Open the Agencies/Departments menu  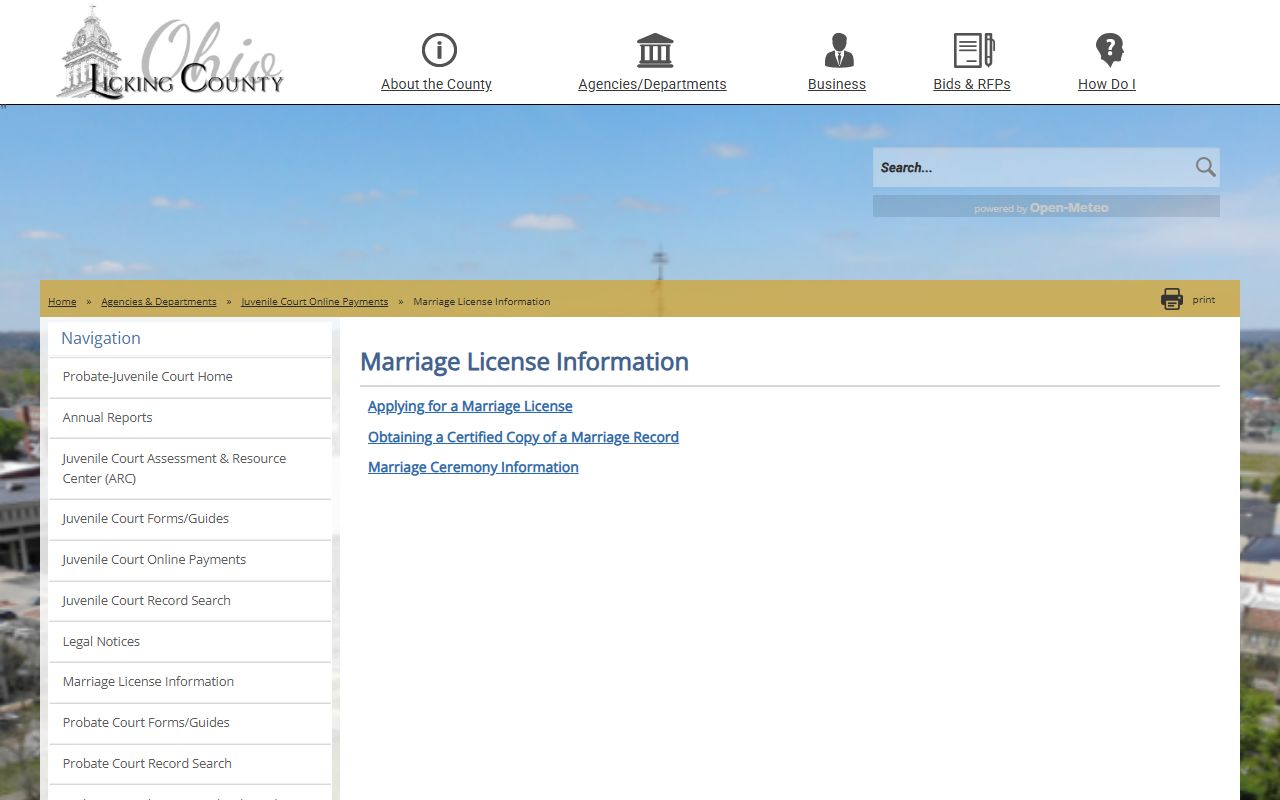point(652,84)
